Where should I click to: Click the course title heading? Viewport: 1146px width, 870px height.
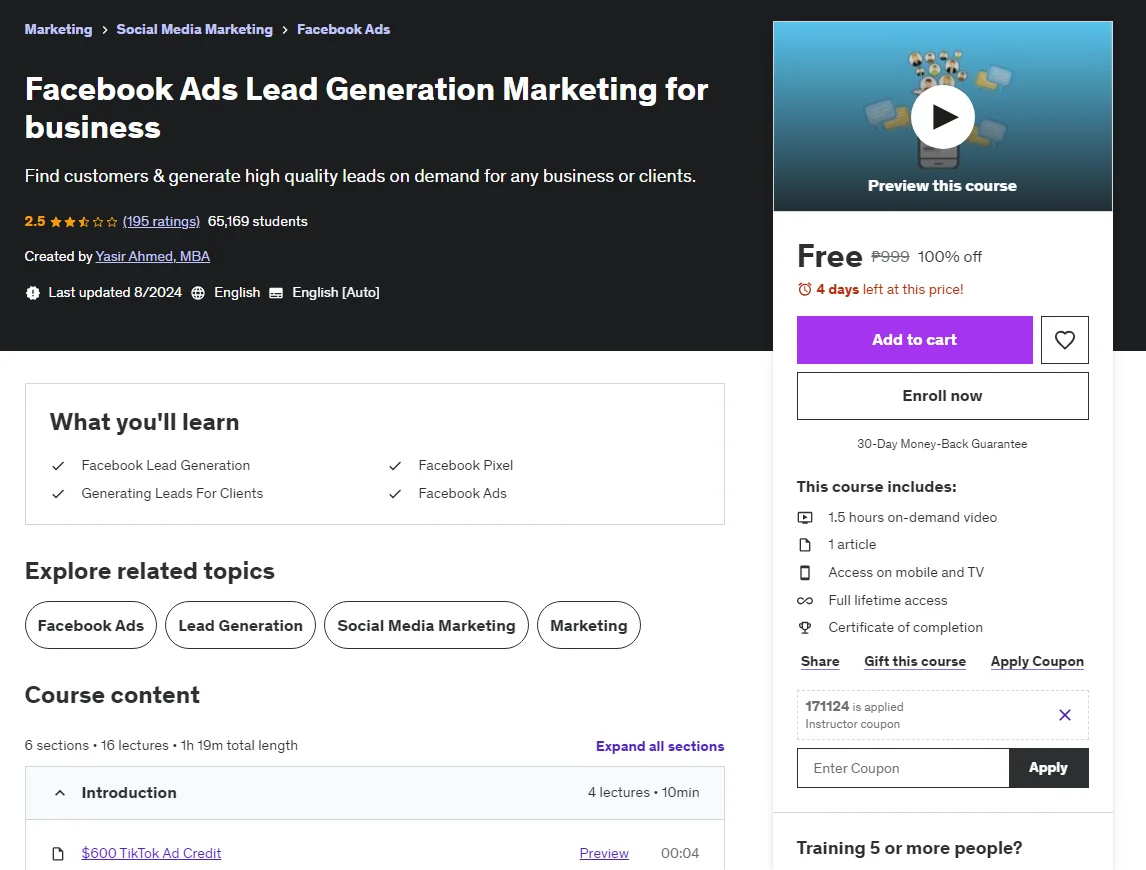tap(366, 108)
